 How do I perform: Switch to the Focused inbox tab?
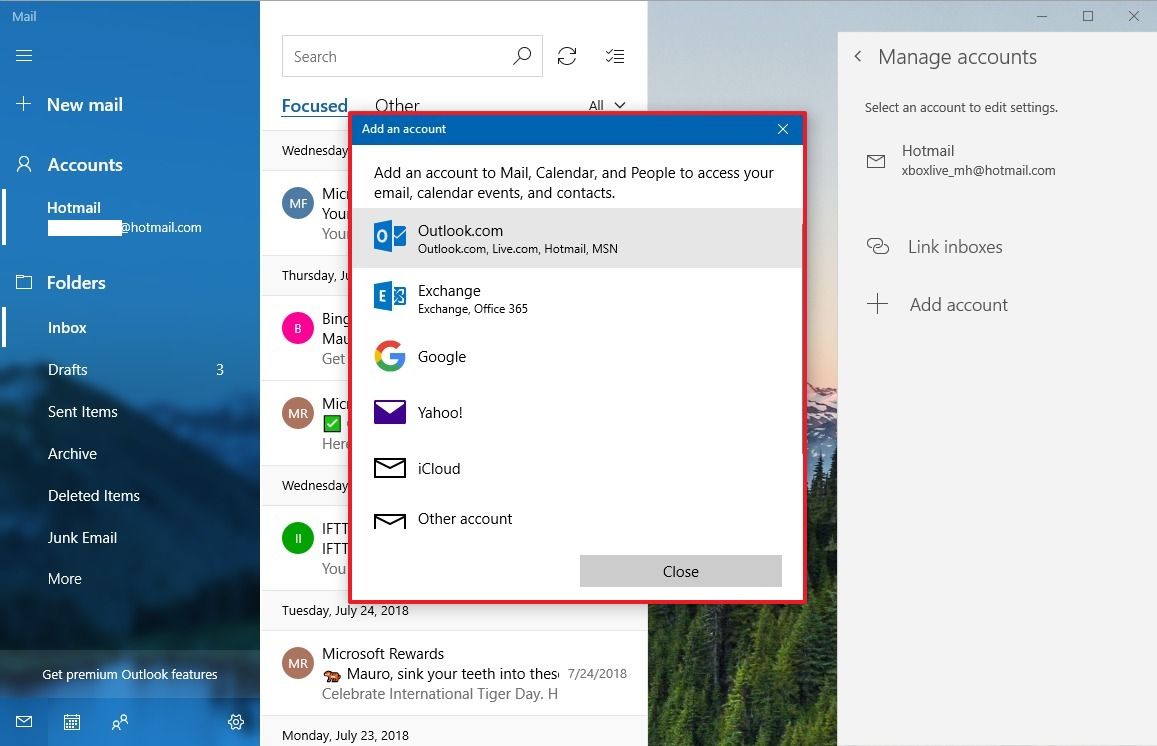(x=315, y=105)
